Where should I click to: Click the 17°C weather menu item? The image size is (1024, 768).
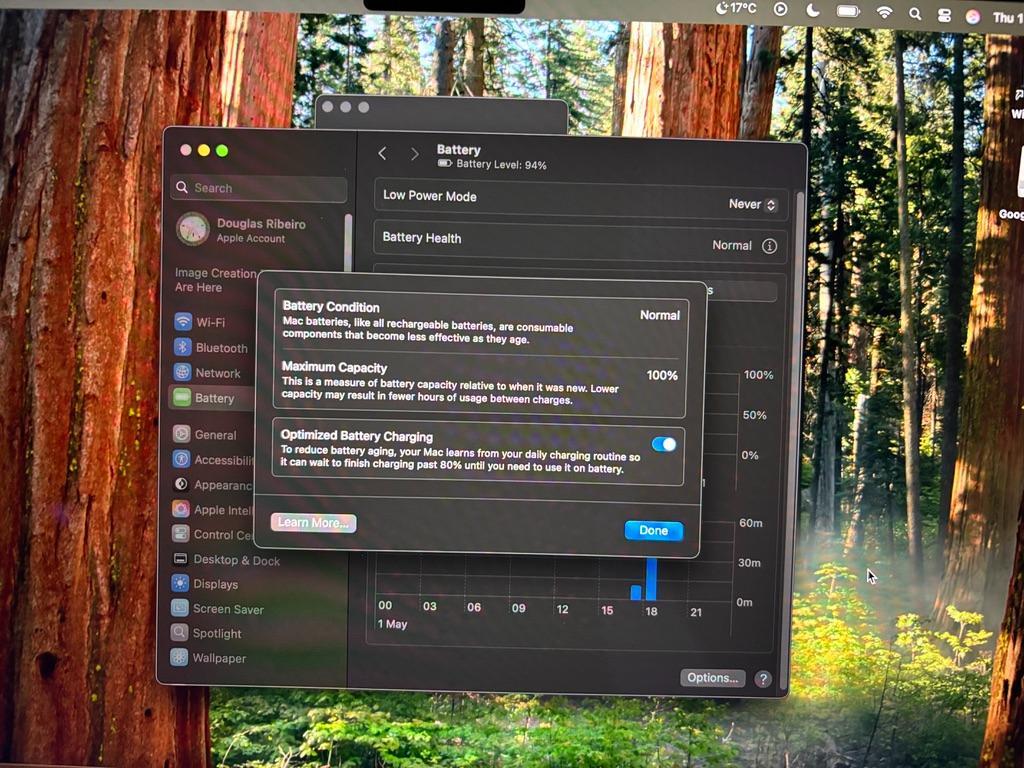[x=737, y=8]
